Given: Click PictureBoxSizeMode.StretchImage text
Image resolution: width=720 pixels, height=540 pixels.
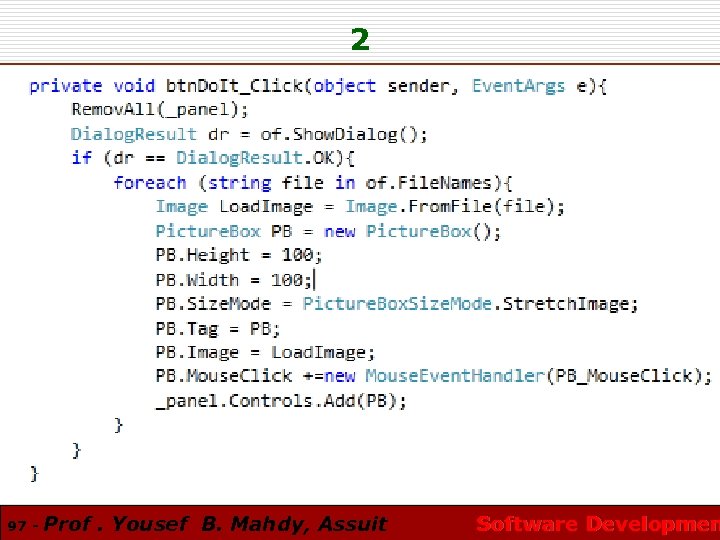Looking at the screenshot, I should coord(465,304).
